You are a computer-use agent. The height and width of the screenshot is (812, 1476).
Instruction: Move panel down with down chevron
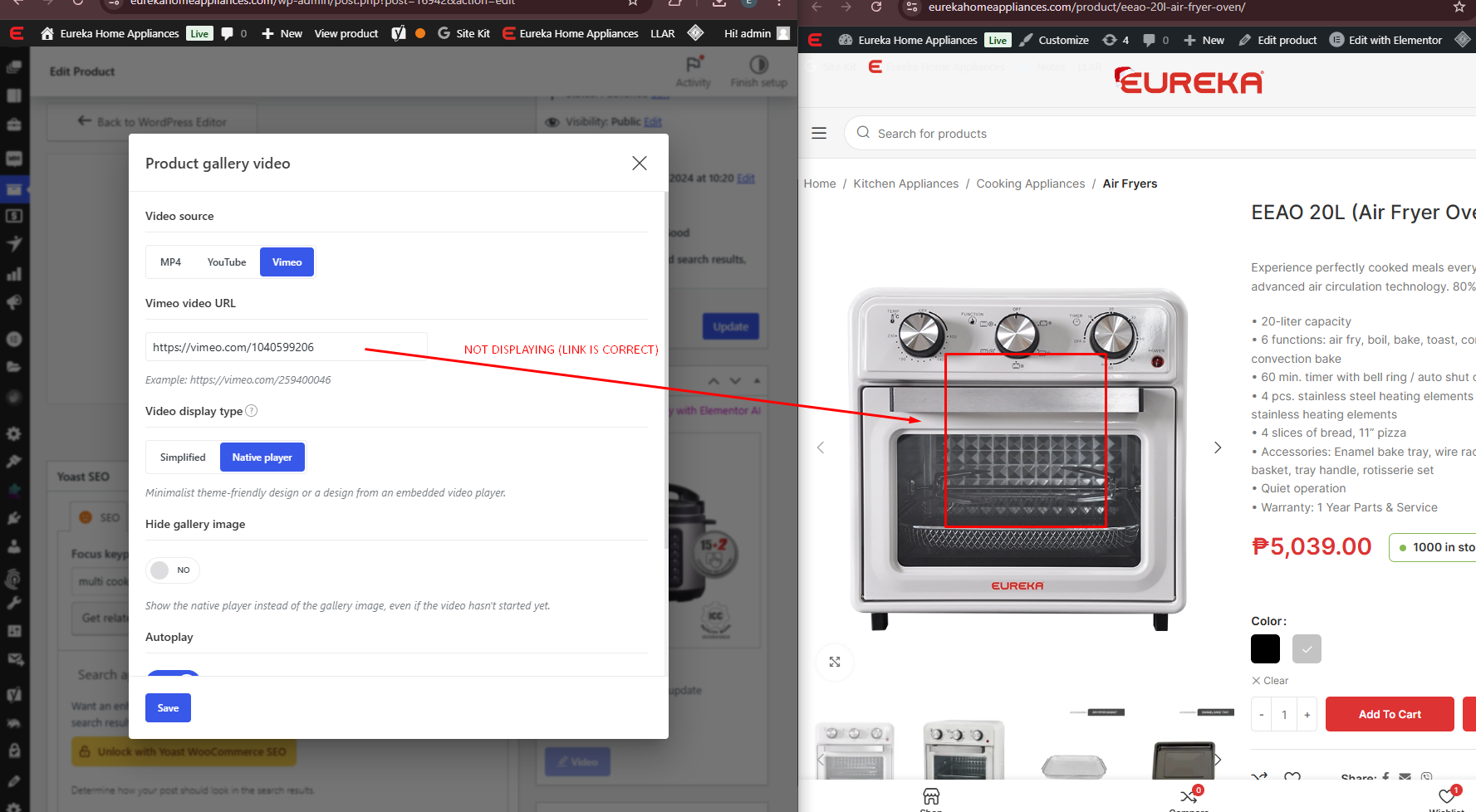tap(735, 380)
